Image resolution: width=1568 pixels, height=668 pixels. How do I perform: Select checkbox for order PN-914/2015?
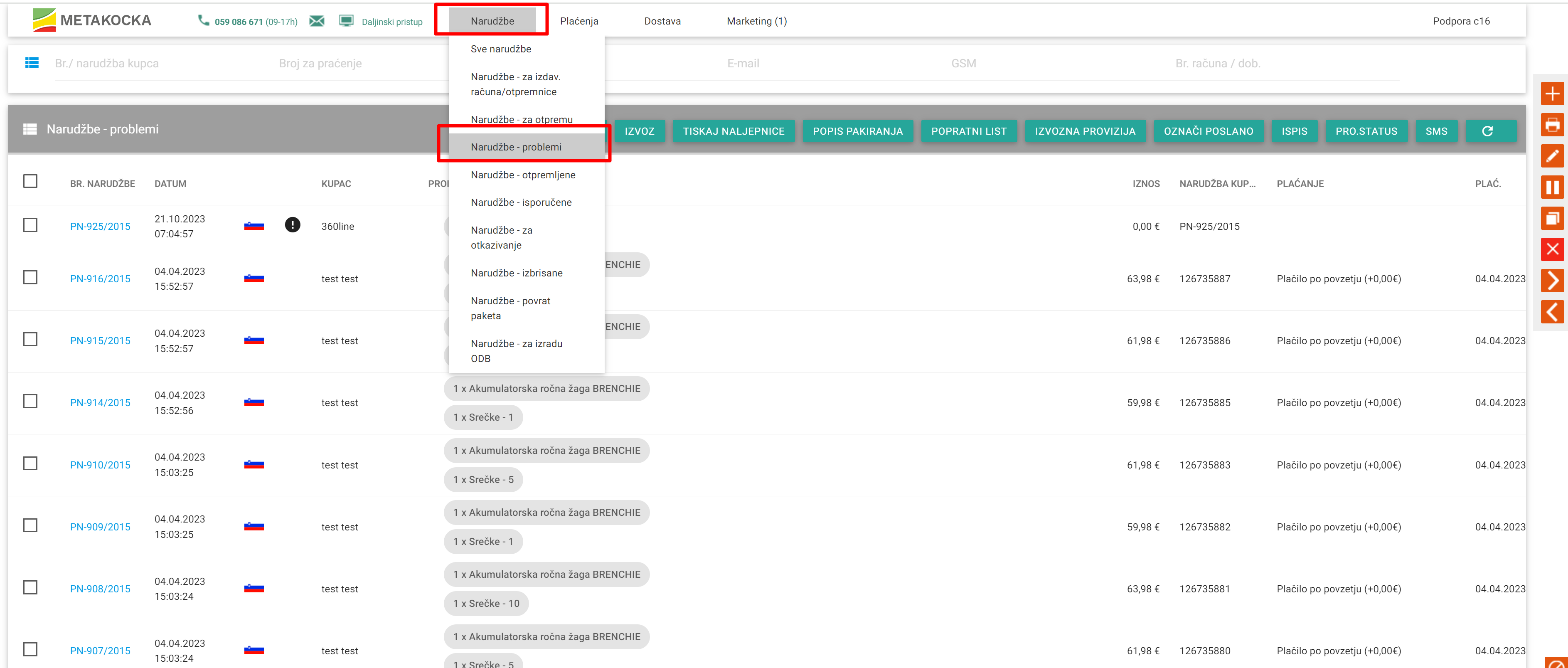coord(30,401)
